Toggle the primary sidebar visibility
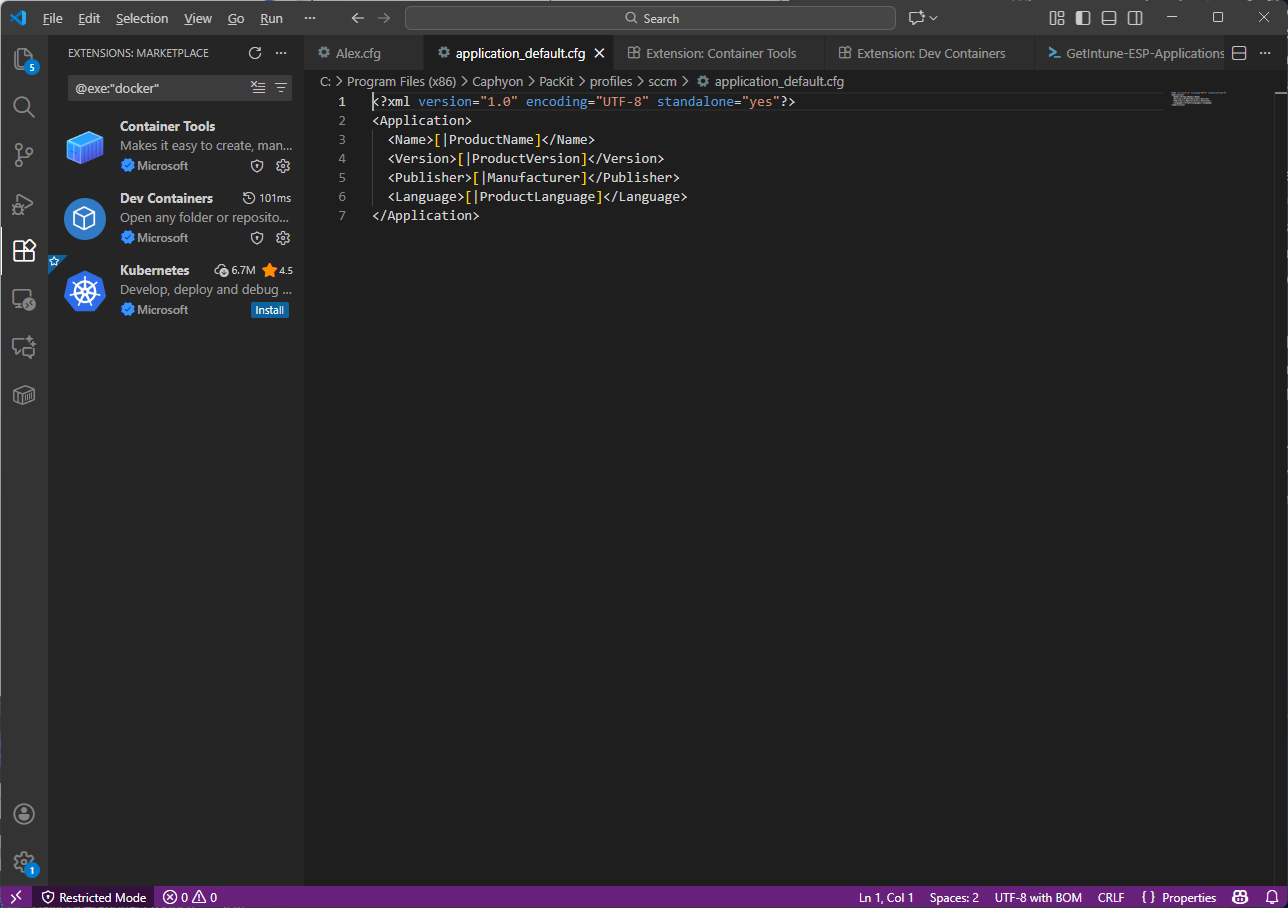The height and width of the screenshot is (908, 1288). (1083, 17)
